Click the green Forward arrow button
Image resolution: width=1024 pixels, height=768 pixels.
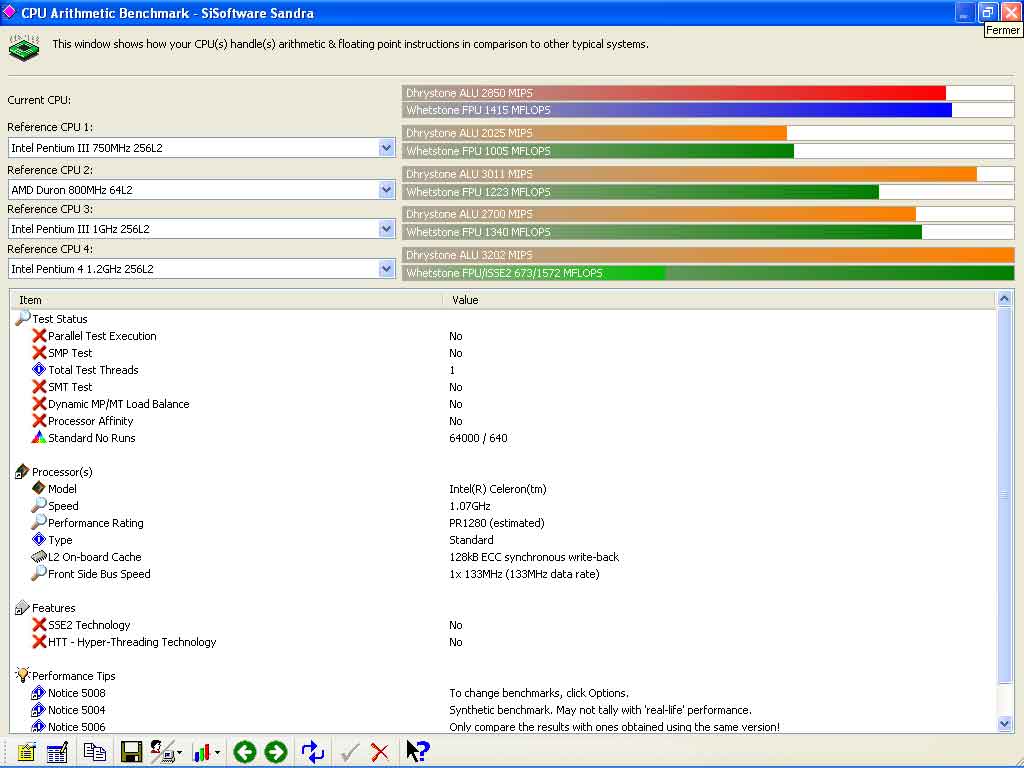pyautogui.click(x=276, y=752)
